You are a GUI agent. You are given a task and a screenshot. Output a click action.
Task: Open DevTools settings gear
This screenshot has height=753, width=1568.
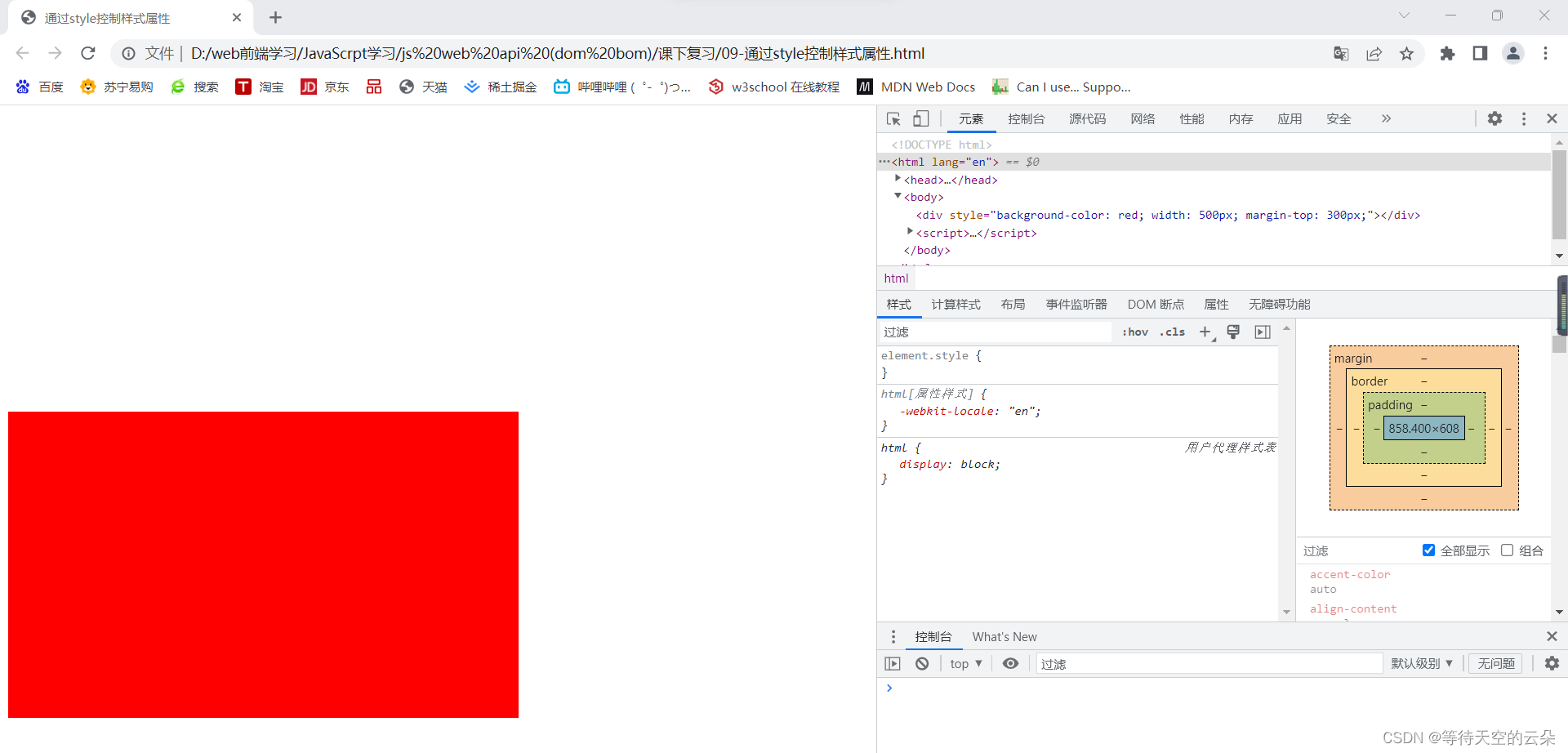point(1494,118)
